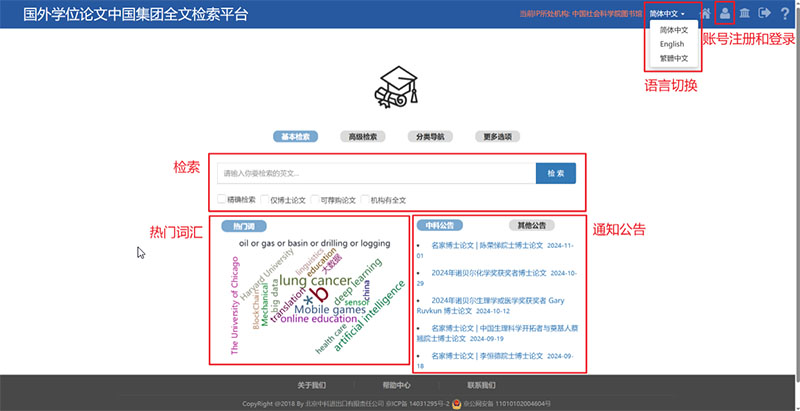Enable the 精确检索 checkbox
This screenshot has height=411, width=800.
click(x=221, y=199)
